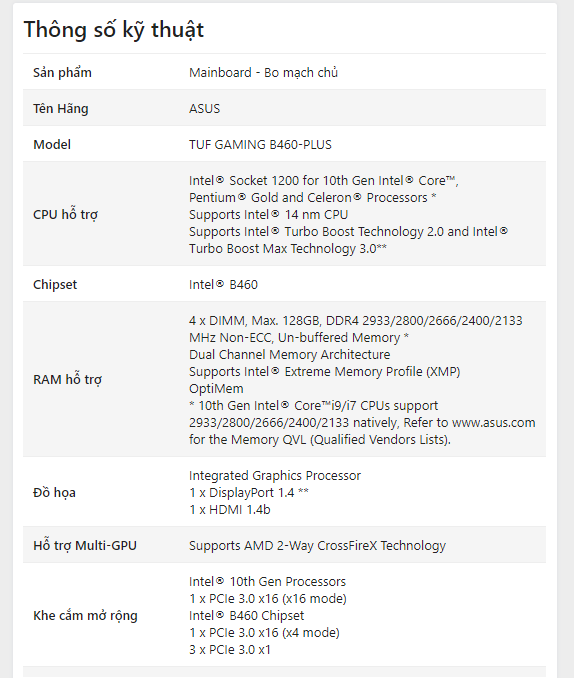Open the www.asus.com reference text
The image size is (574, 678).
coord(494,422)
